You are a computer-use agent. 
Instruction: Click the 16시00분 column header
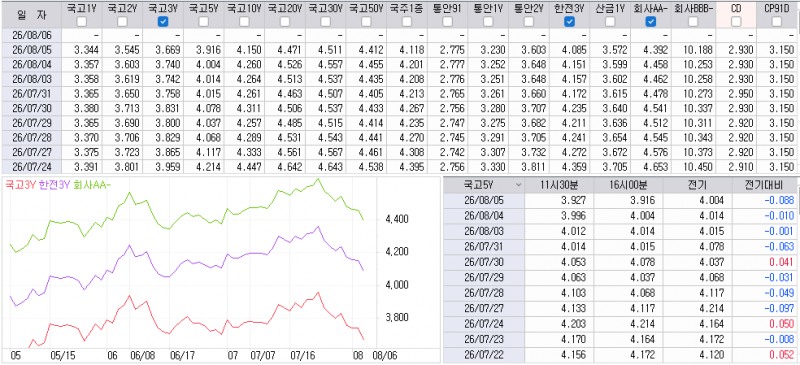click(627, 185)
